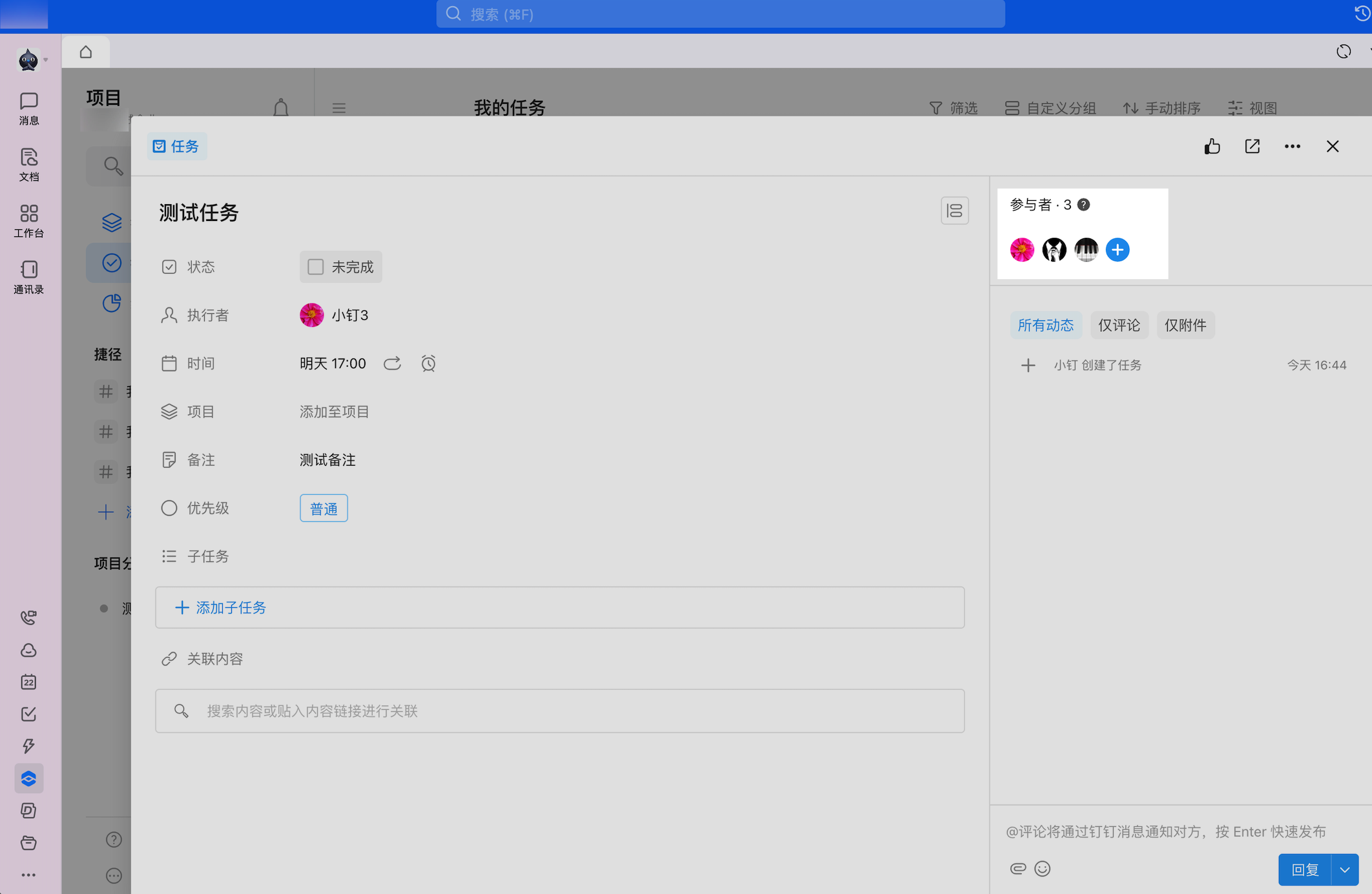Toggle the detail layout panel icon

coord(954,211)
